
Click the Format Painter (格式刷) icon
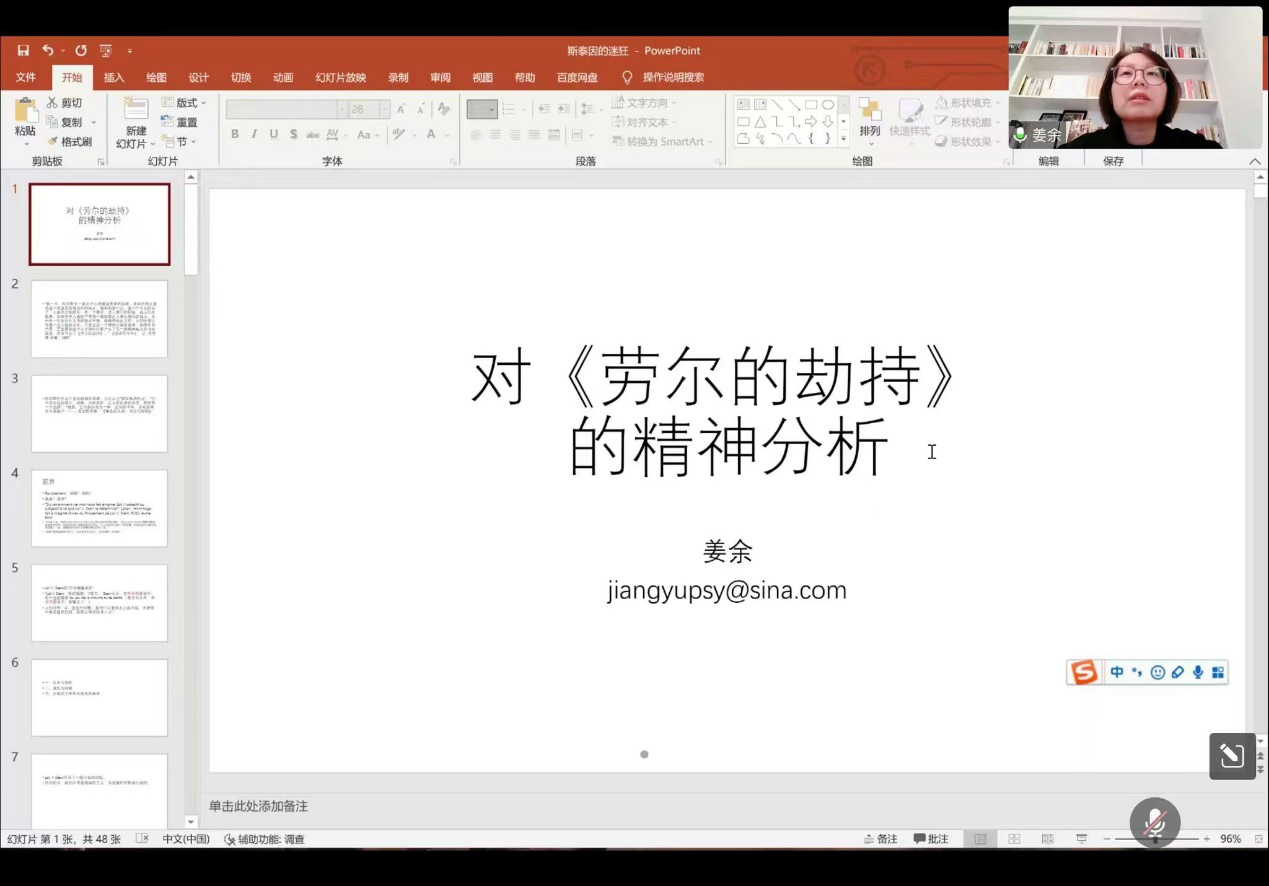pos(52,142)
